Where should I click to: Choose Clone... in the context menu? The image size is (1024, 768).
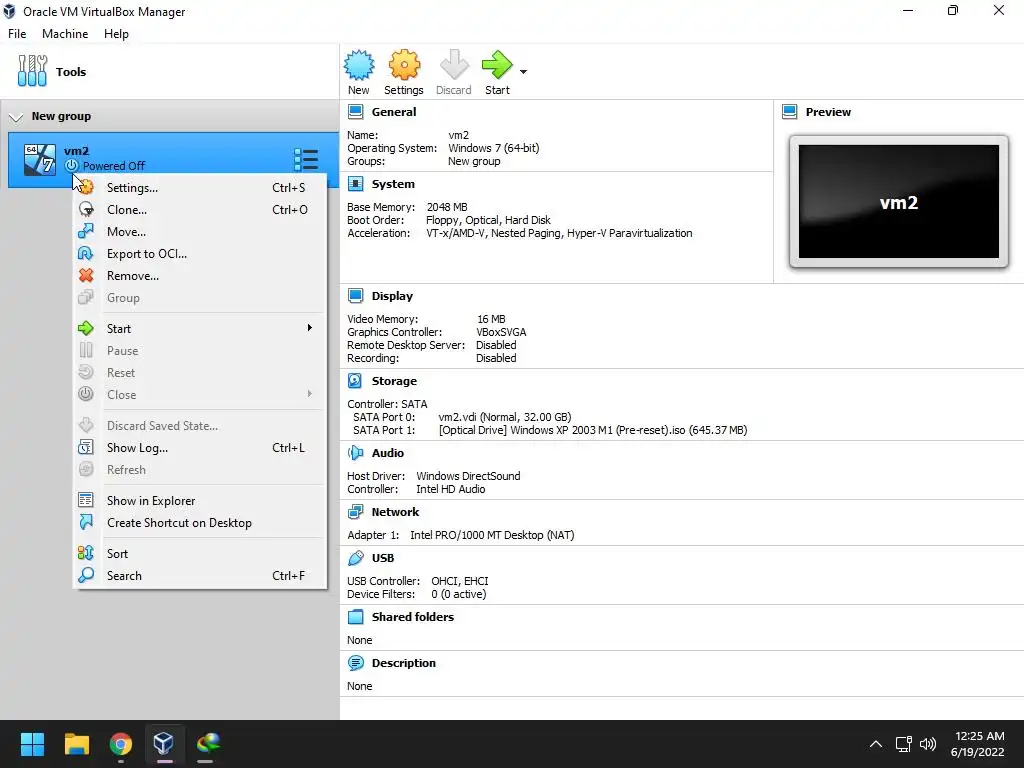200,210
